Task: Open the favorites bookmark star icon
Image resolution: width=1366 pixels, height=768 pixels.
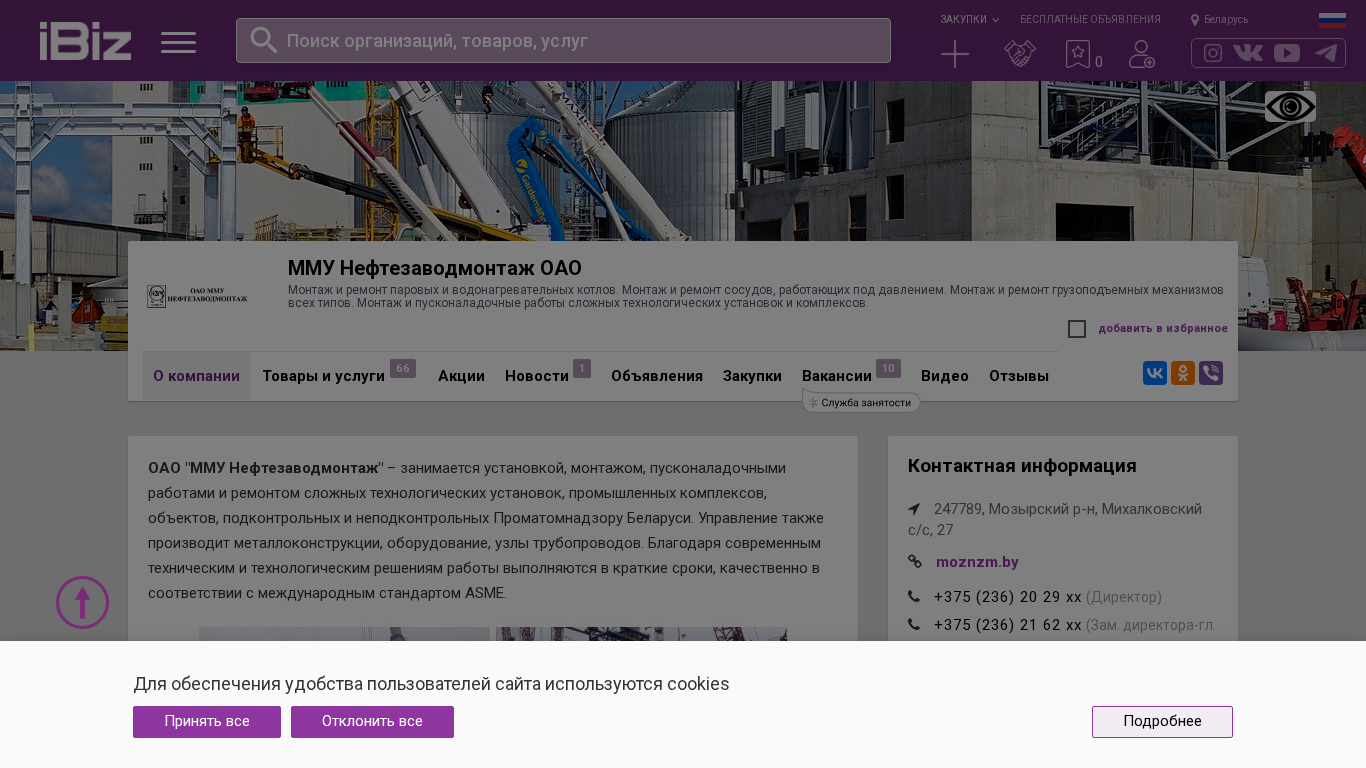Action: (x=1078, y=54)
